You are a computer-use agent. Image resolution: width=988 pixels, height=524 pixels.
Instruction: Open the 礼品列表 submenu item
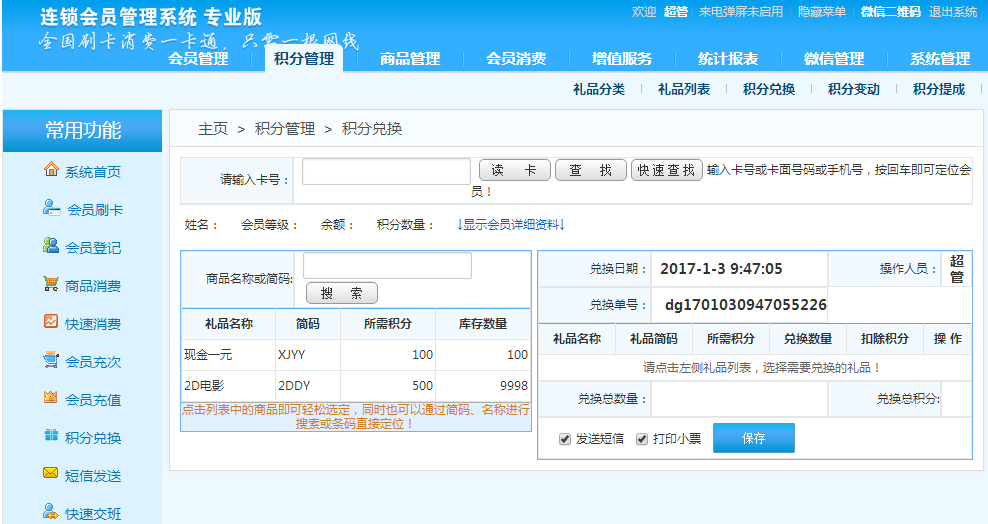tap(684, 89)
